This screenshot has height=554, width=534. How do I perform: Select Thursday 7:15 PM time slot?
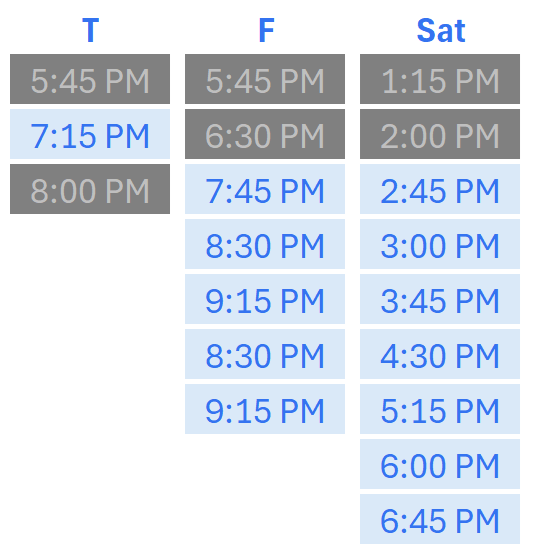(x=90, y=134)
